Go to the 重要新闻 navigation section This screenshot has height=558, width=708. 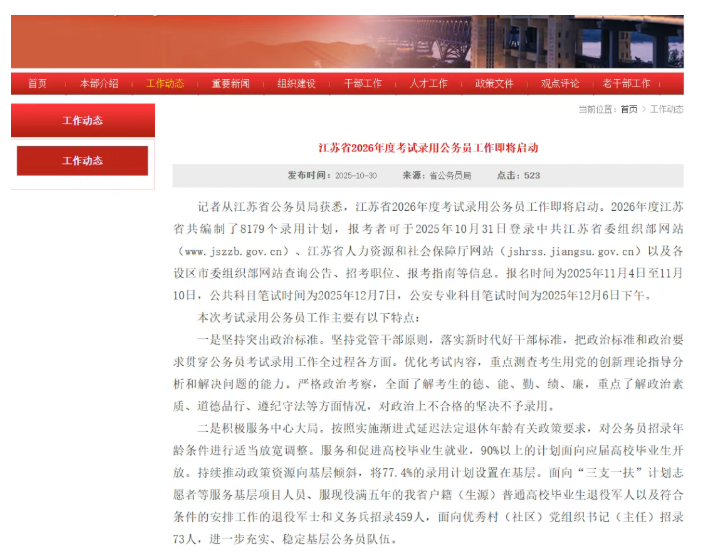(230, 84)
